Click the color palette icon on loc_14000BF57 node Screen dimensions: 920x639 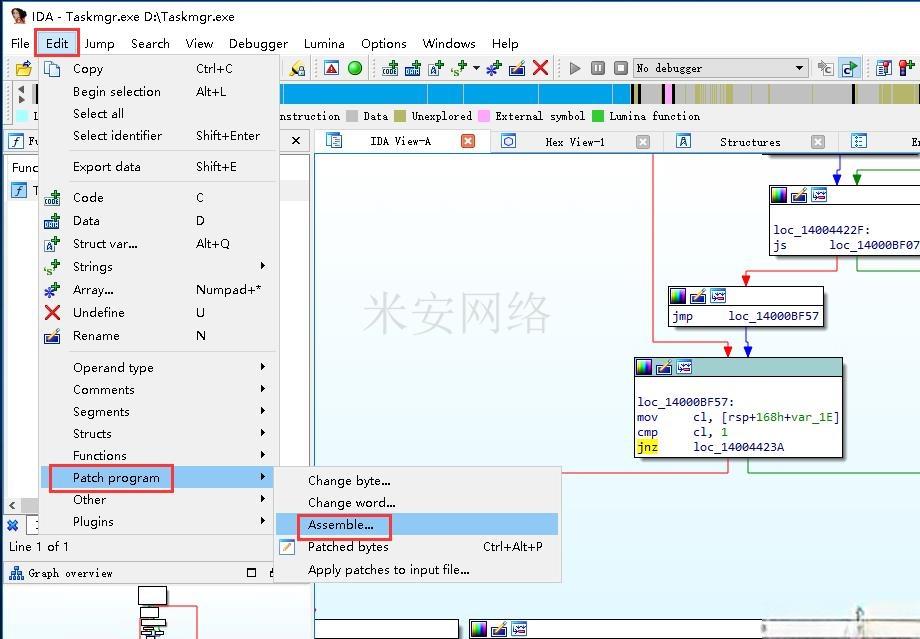[x=644, y=367]
